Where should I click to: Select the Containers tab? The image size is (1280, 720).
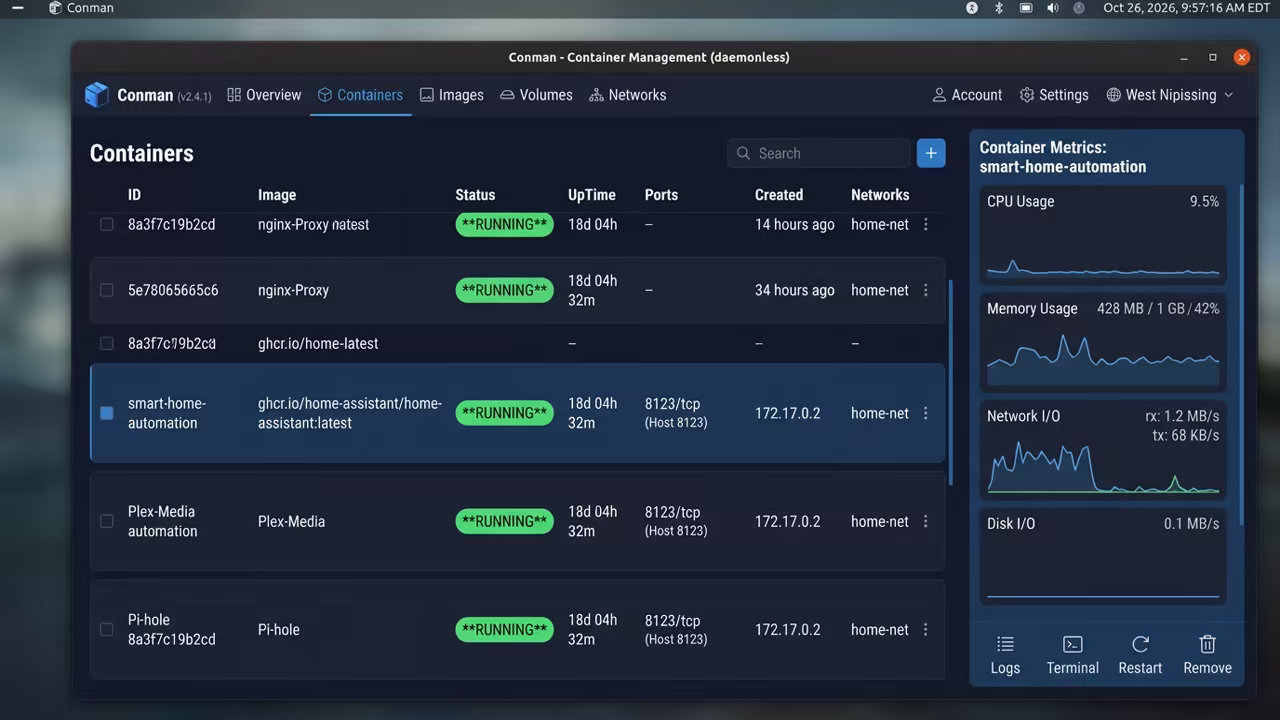[360, 95]
